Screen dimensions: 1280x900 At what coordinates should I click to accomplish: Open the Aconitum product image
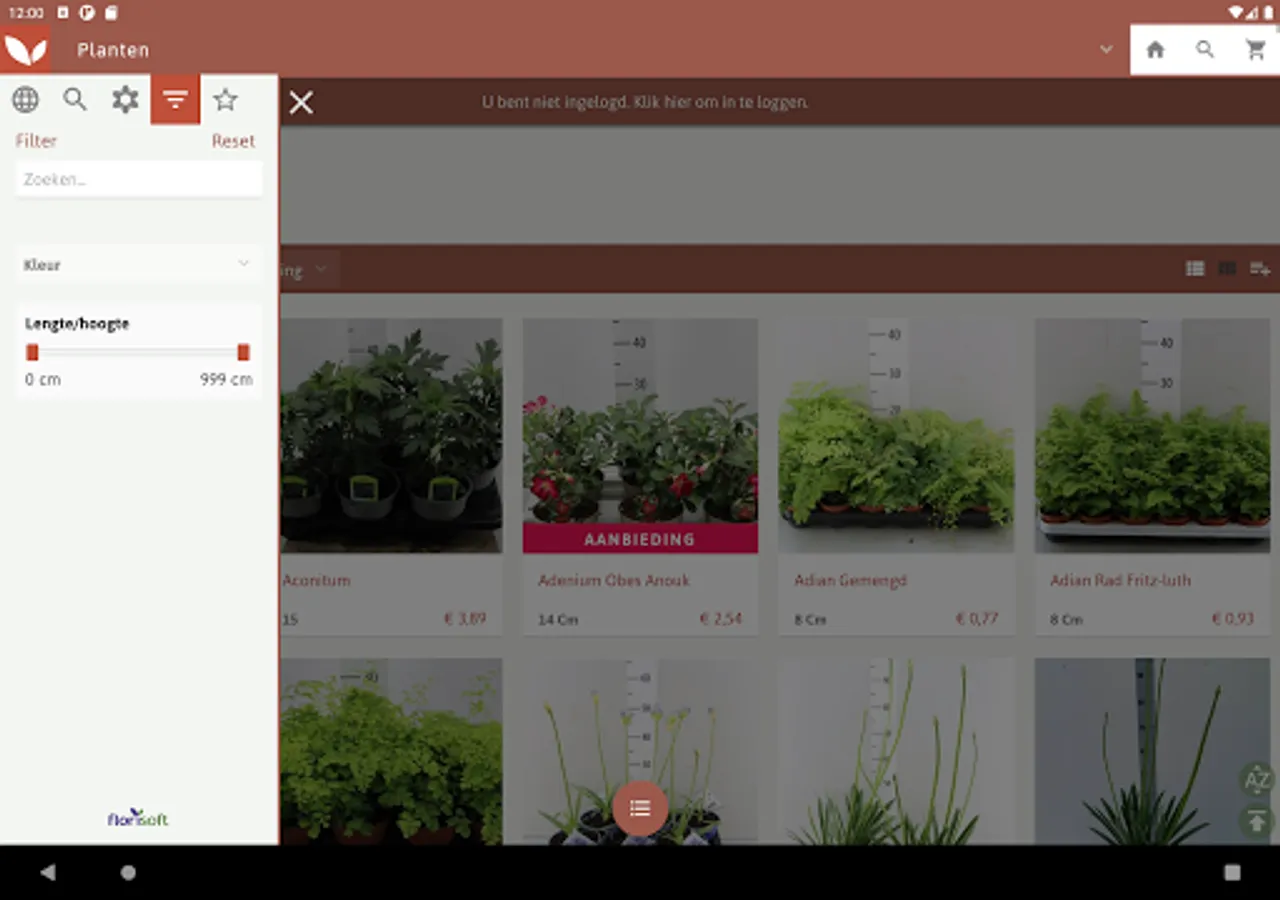pyautogui.click(x=391, y=435)
